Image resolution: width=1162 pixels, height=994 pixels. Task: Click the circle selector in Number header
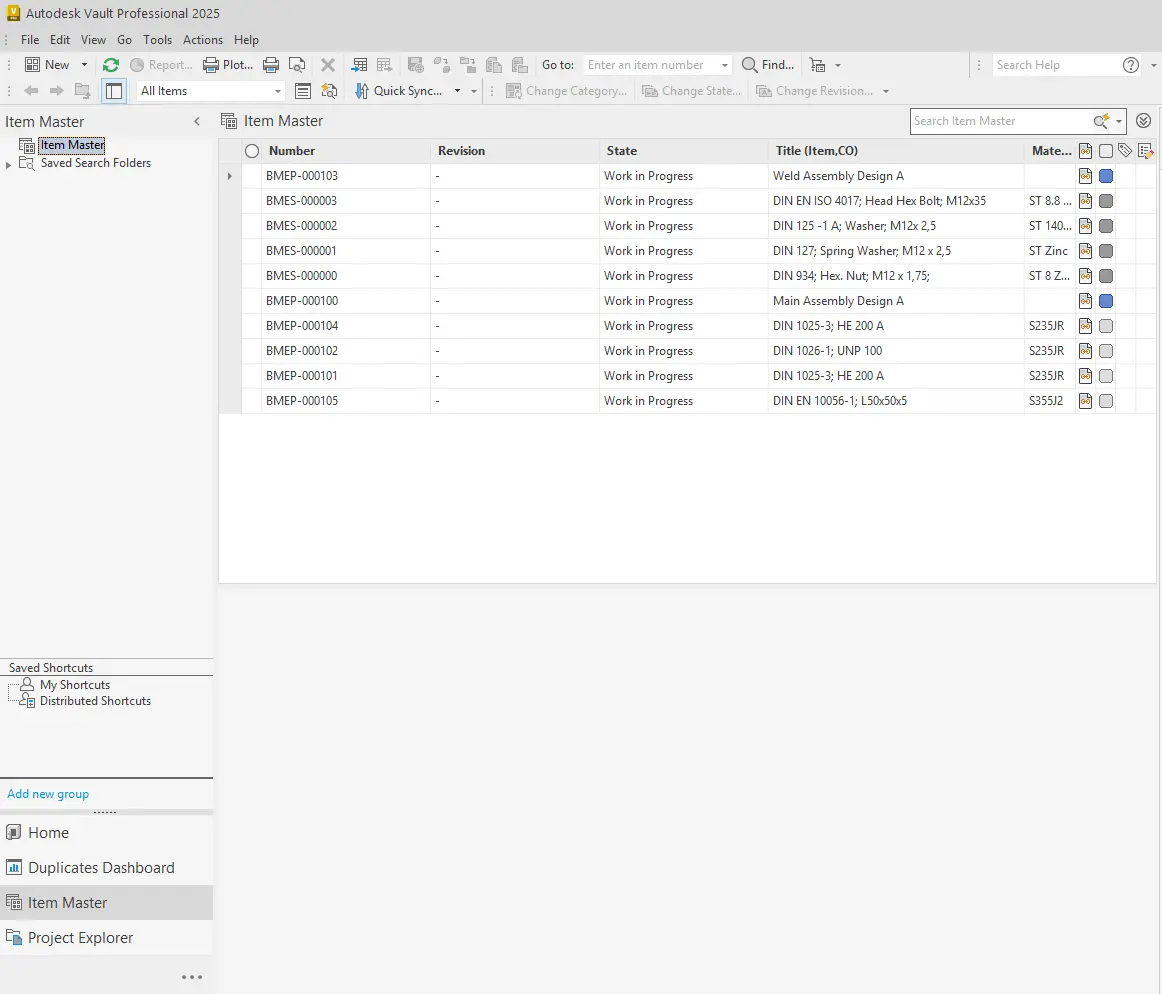252,151
